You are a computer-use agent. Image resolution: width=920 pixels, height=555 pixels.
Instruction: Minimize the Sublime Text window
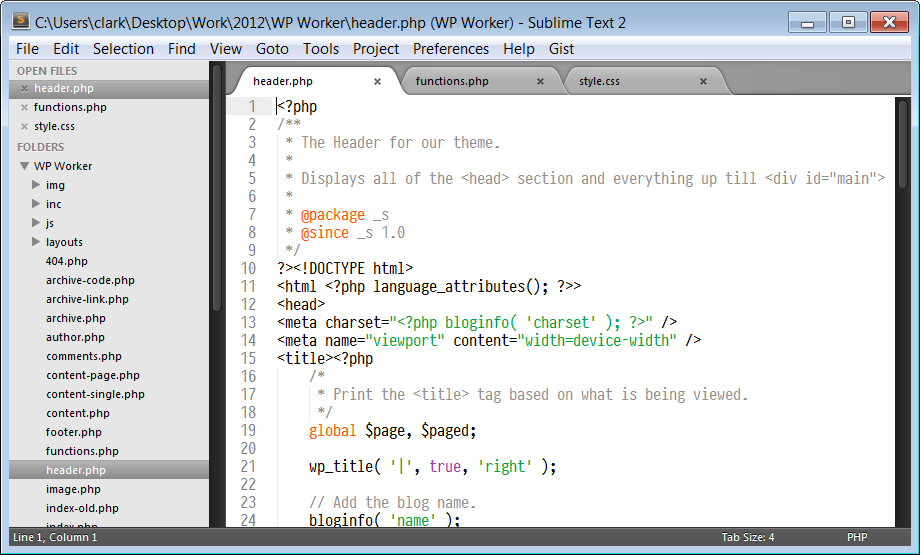807,23
